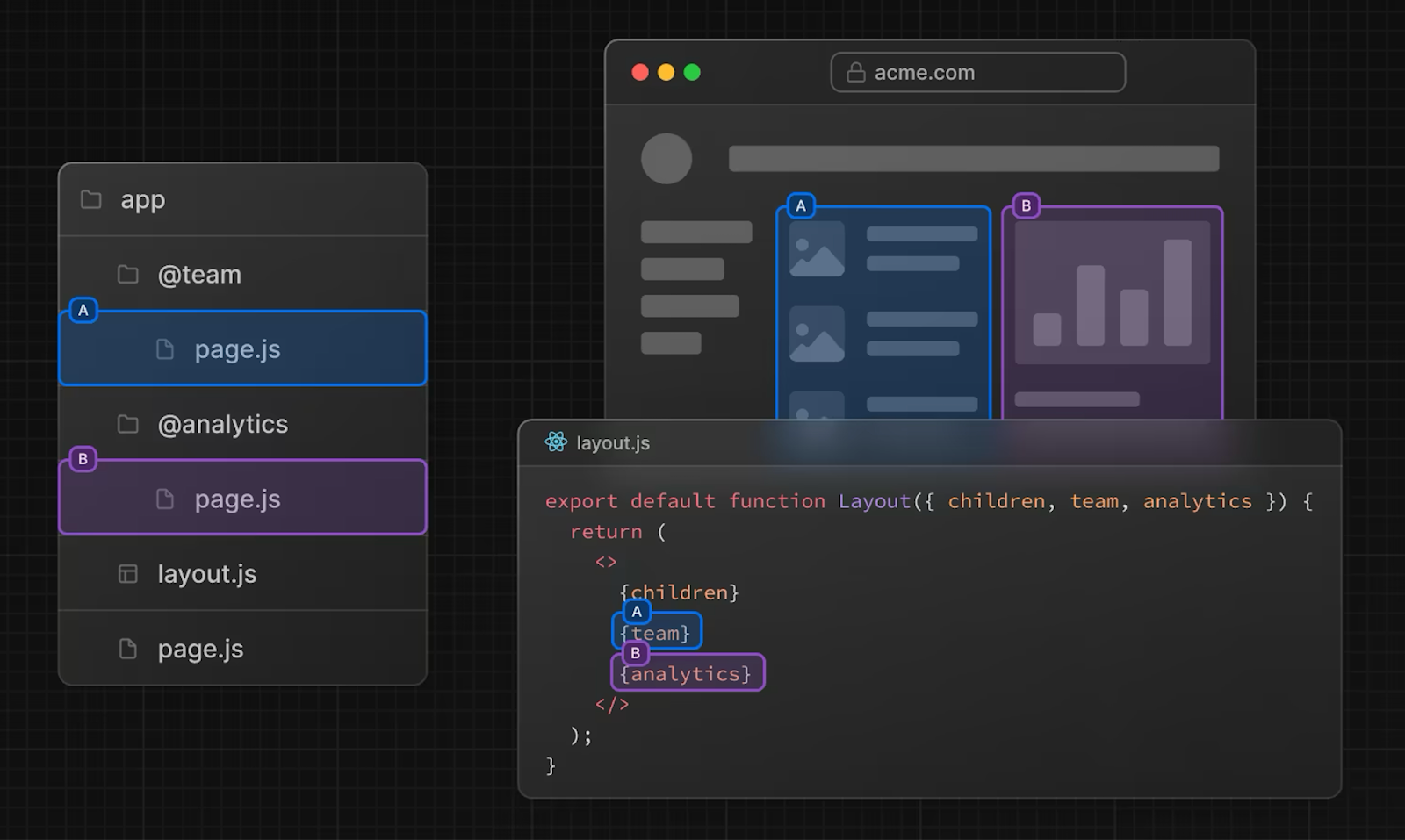Click the Layout function name in code
Image resolution: width=1405 pixels, height=840 pixels.
click(x=875, y=501)
